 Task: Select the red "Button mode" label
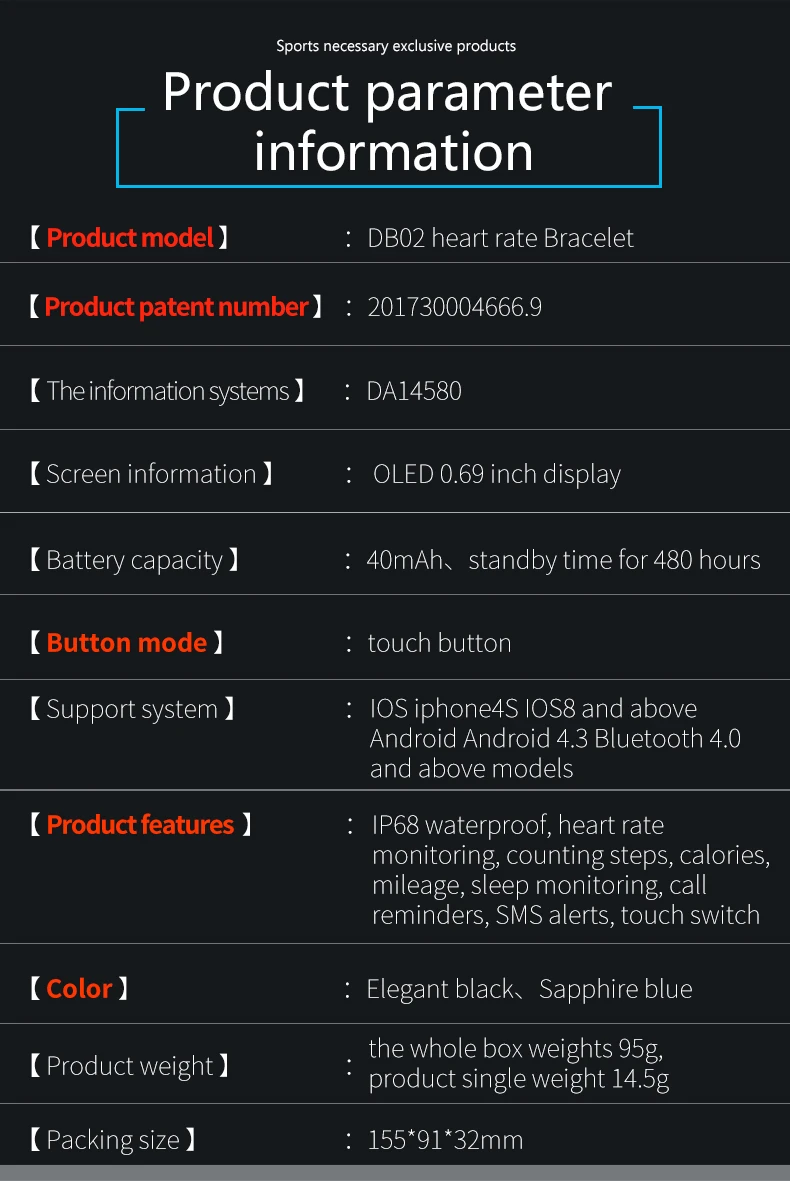pos(127,643)
